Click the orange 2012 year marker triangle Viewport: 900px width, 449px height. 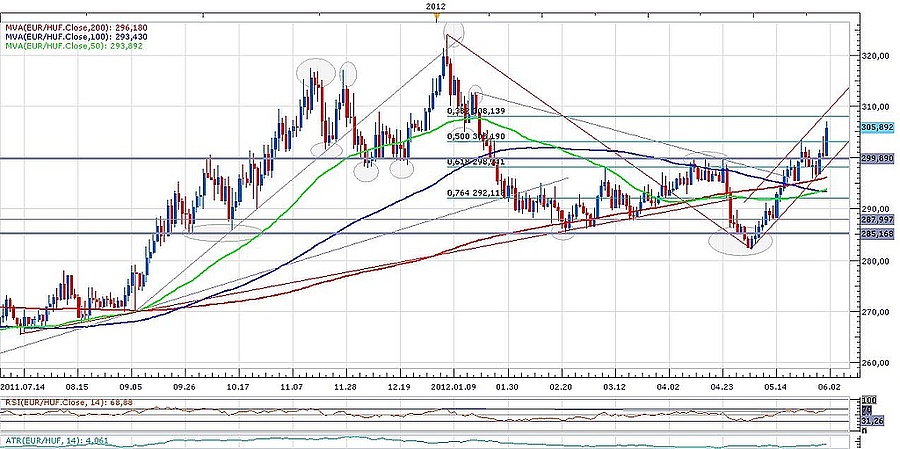point(436,15)
